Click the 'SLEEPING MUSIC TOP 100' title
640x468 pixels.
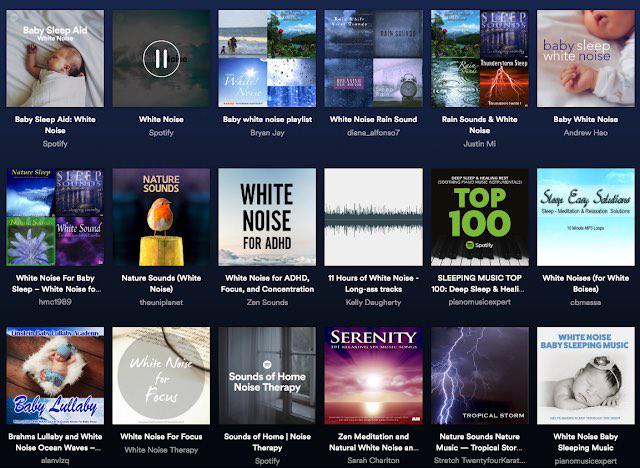(480, 284)
